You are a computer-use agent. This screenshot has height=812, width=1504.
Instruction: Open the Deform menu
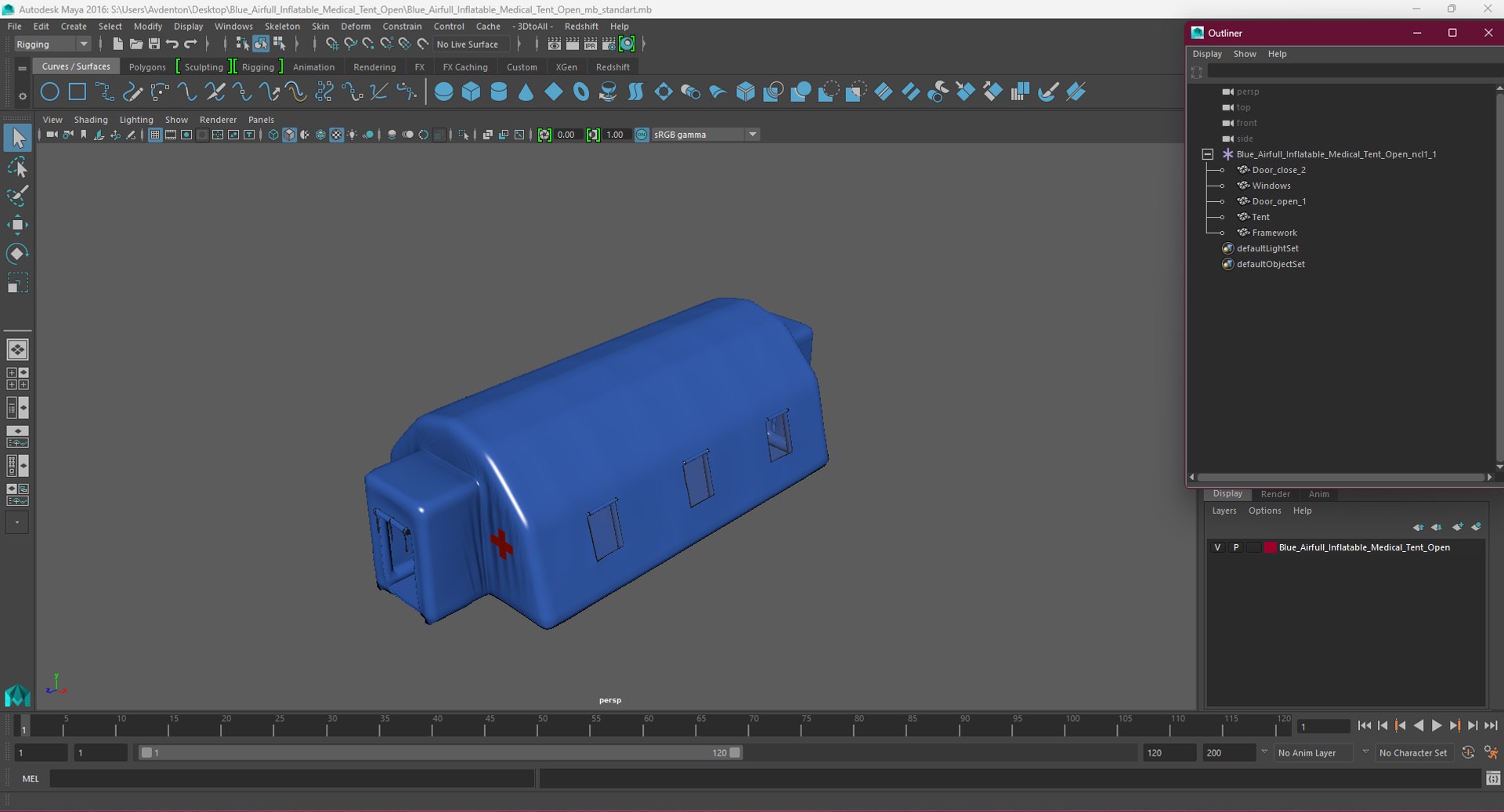[x=356, y=26]
